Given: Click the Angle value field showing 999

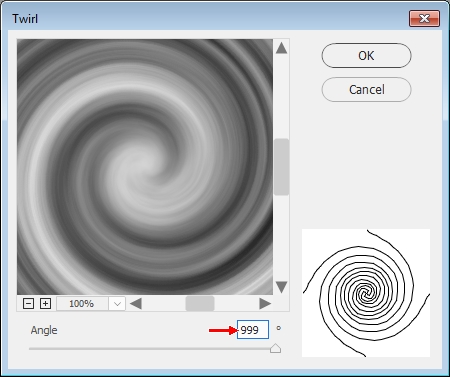Looking at the screenshot, I should pyautogui.click(x=253, y=330).
